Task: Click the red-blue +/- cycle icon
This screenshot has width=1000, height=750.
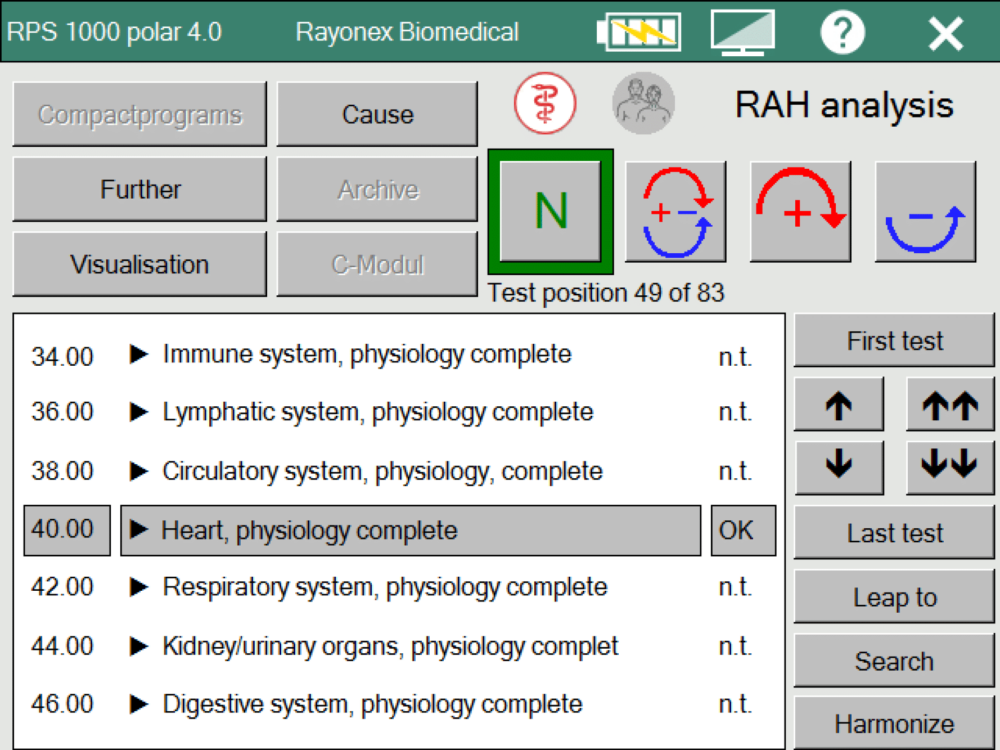Action: [x=676, y=210]
